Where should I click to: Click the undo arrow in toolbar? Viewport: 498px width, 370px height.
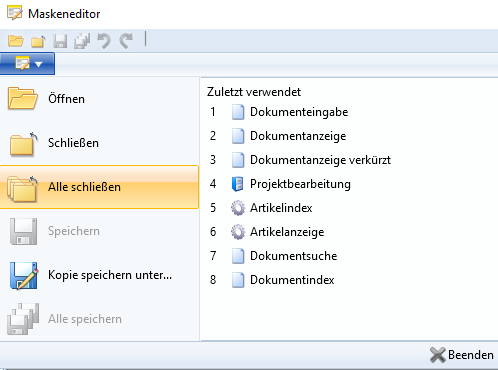click(104, 41)
